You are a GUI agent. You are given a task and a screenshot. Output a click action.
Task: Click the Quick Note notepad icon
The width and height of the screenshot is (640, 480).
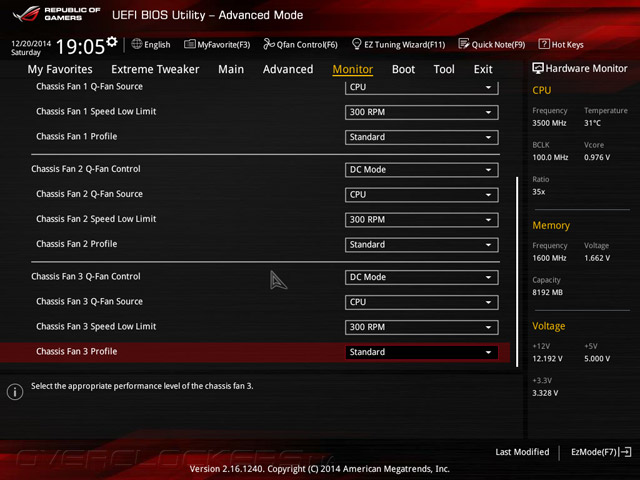[x=464, y=44]
